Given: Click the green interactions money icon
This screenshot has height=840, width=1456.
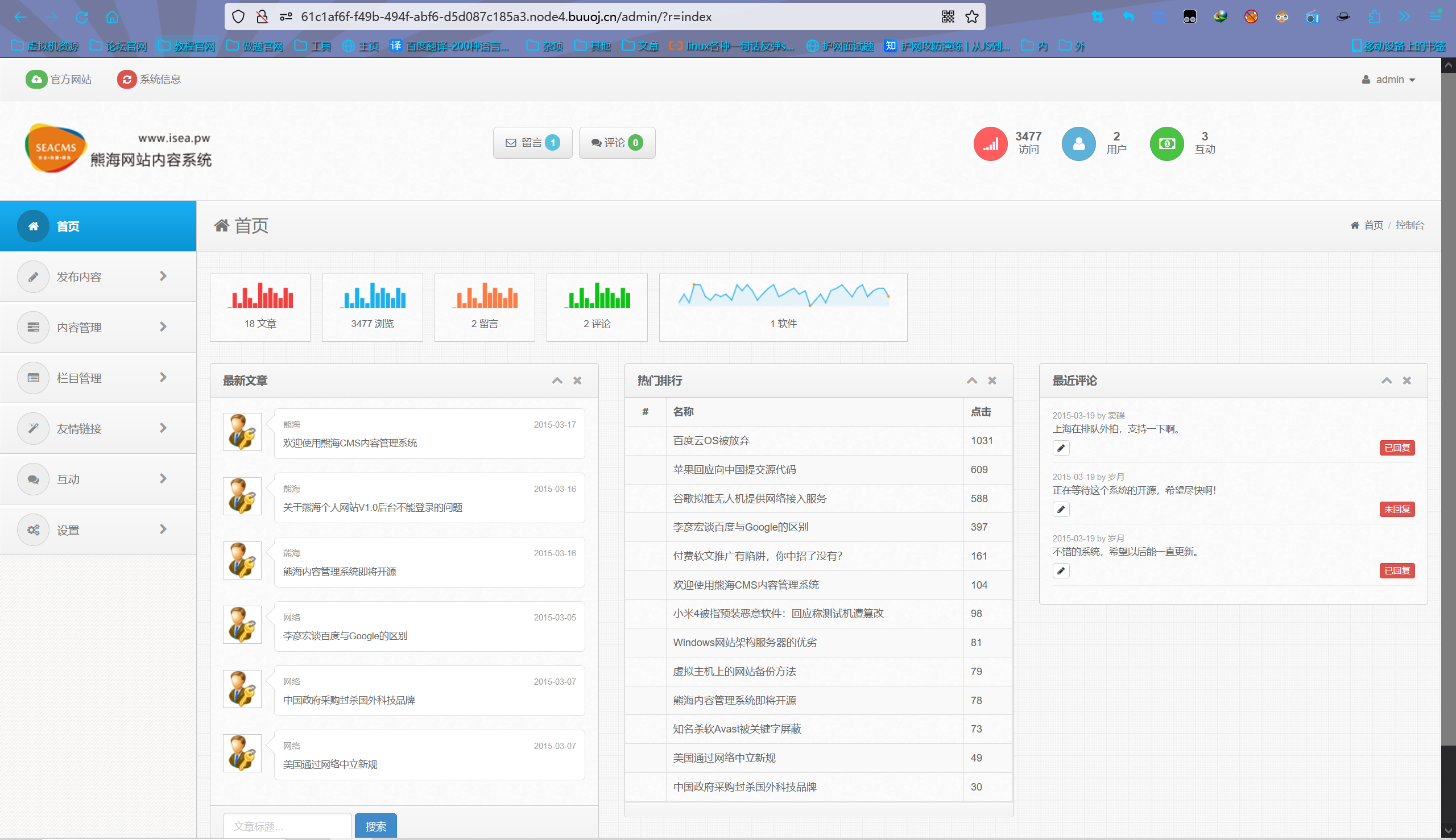Looking at the screenshot, I should 1166,144.
